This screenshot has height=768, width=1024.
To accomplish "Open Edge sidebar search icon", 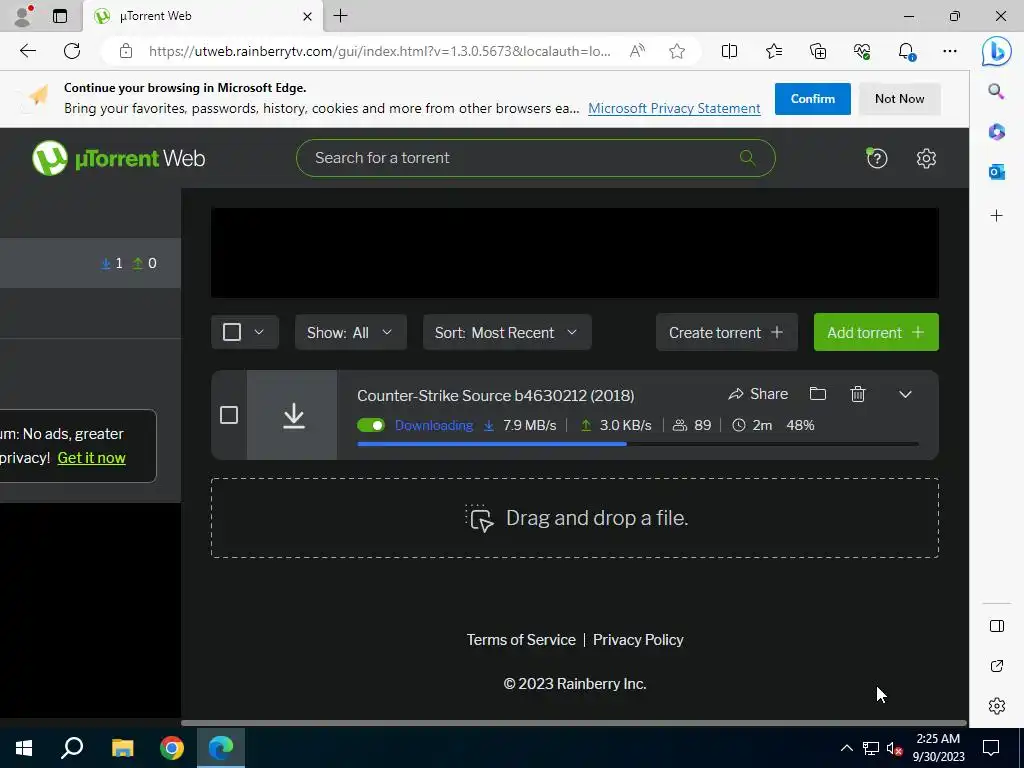I will click(x=996, y=91).
